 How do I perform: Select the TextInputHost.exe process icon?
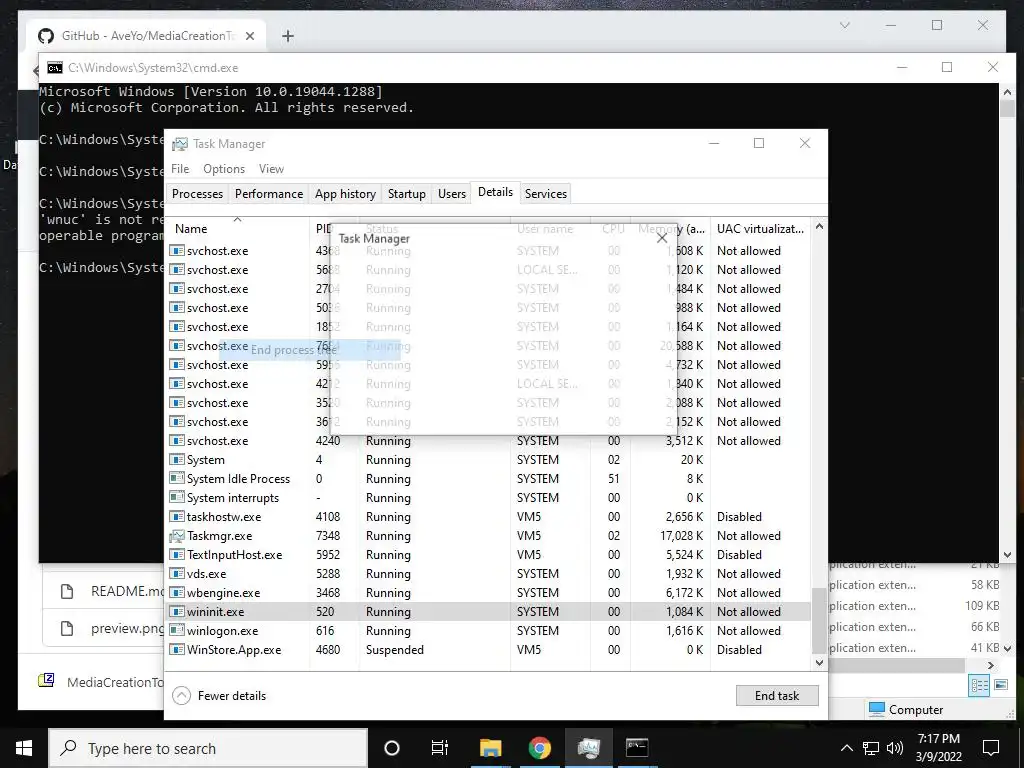[x=176, y=555]
